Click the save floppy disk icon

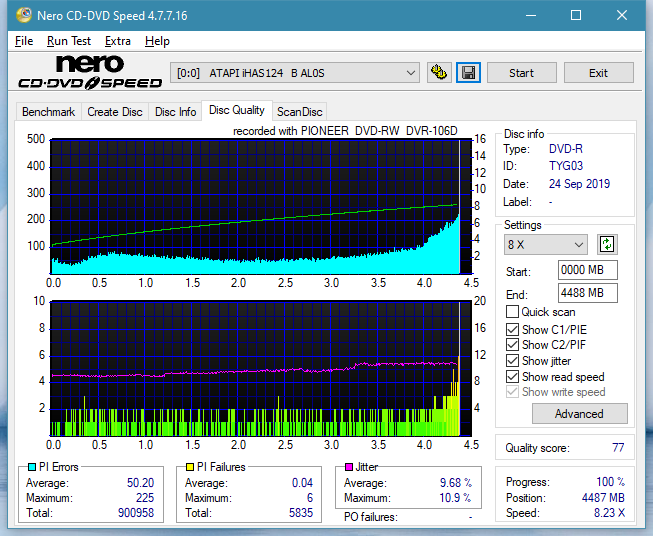coord(469,73)
